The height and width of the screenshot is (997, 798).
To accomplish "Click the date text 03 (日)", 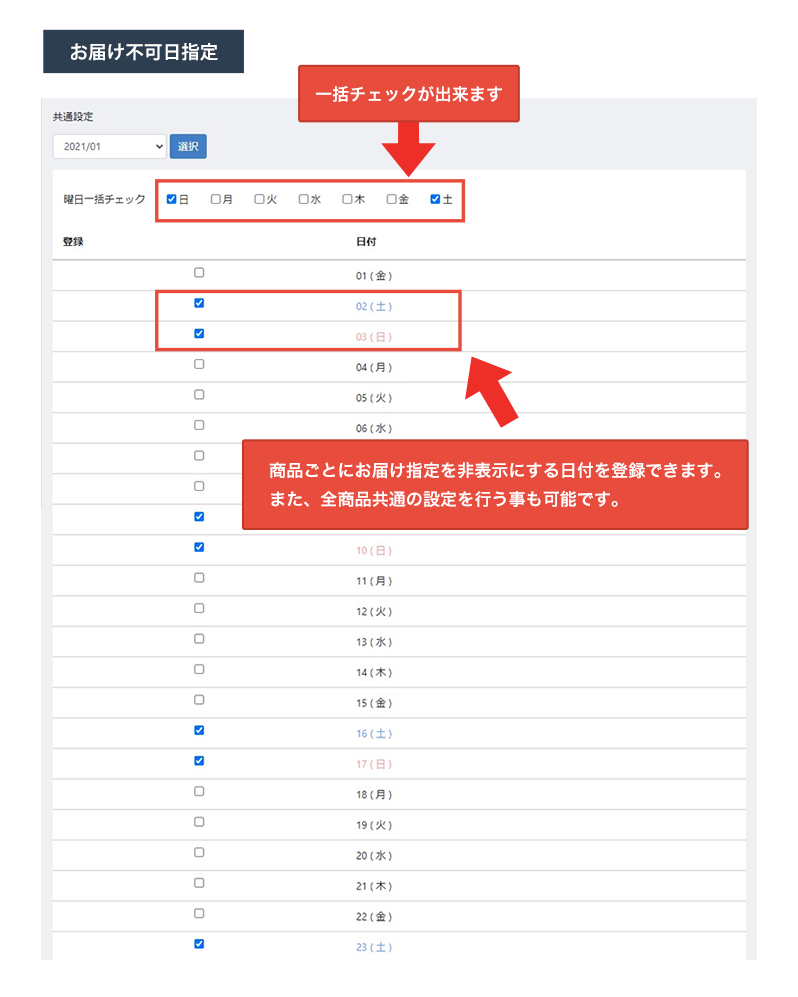I will (374, 337).
